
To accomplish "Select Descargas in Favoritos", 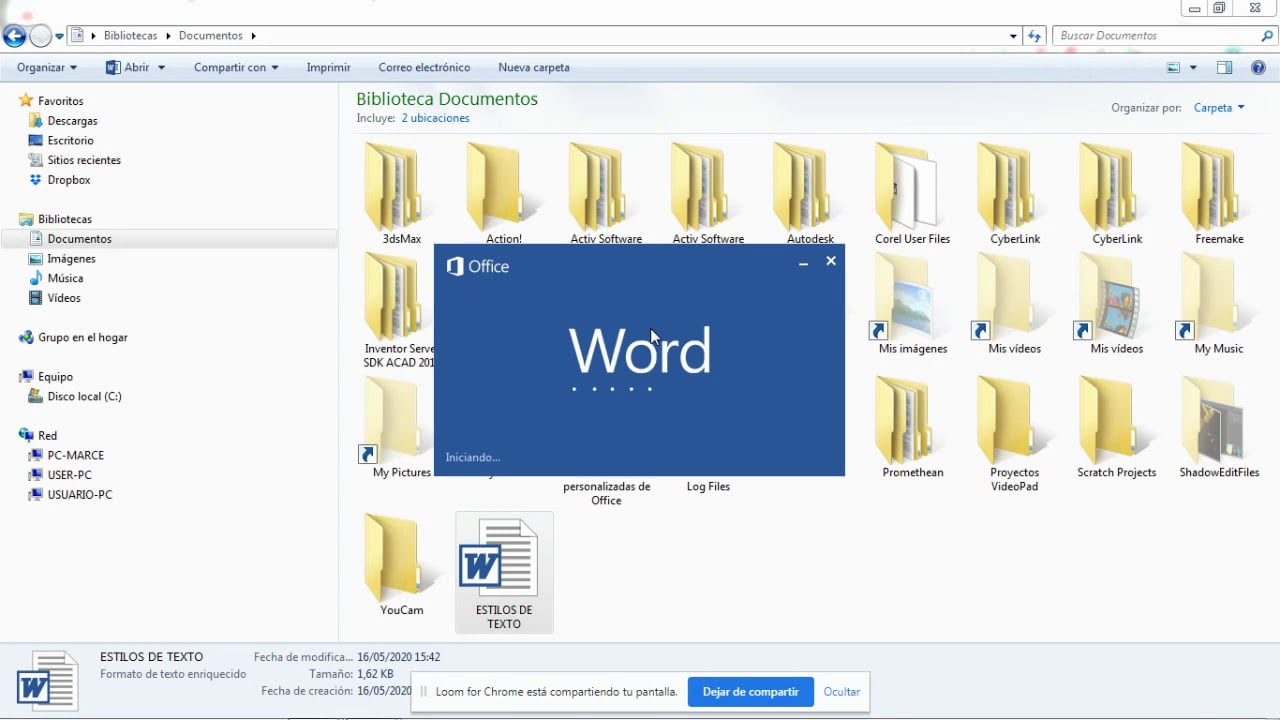I will (72, 121).
